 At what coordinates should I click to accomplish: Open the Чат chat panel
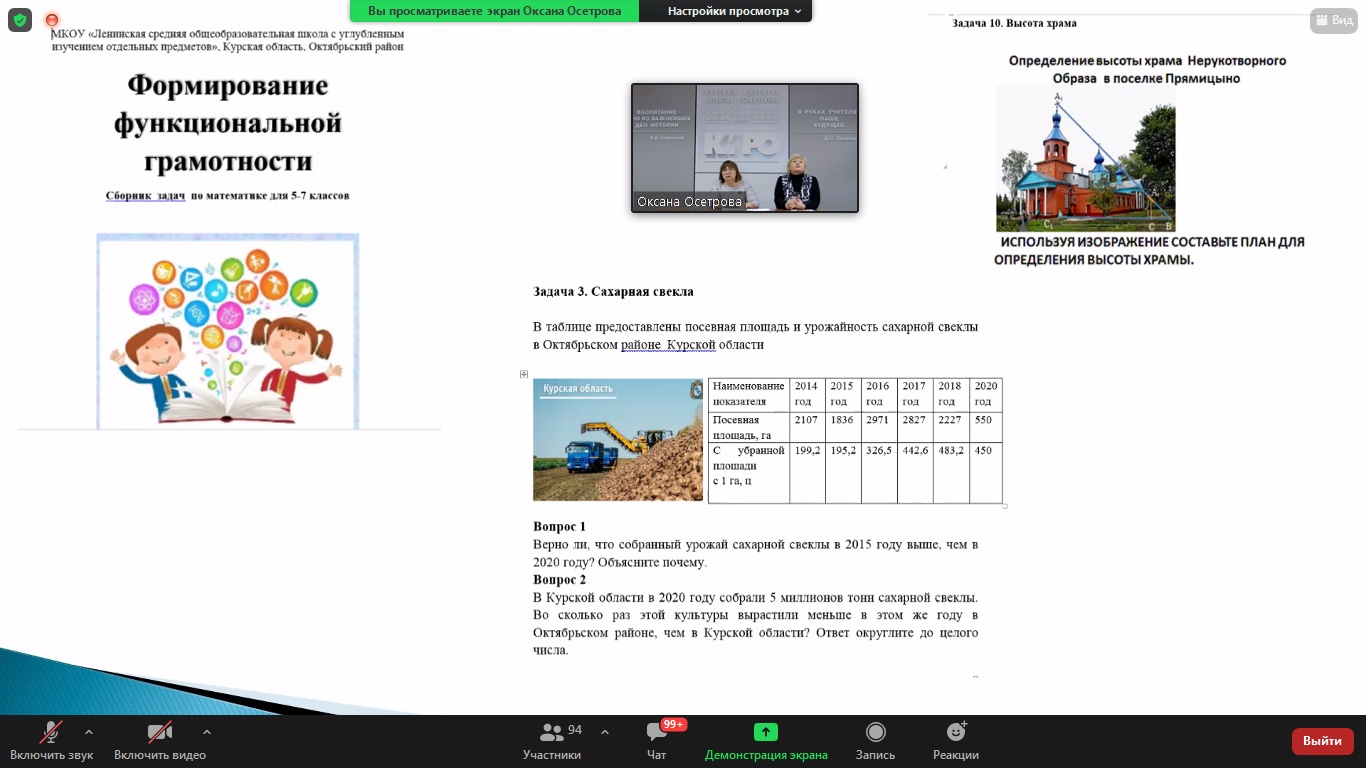657,742
